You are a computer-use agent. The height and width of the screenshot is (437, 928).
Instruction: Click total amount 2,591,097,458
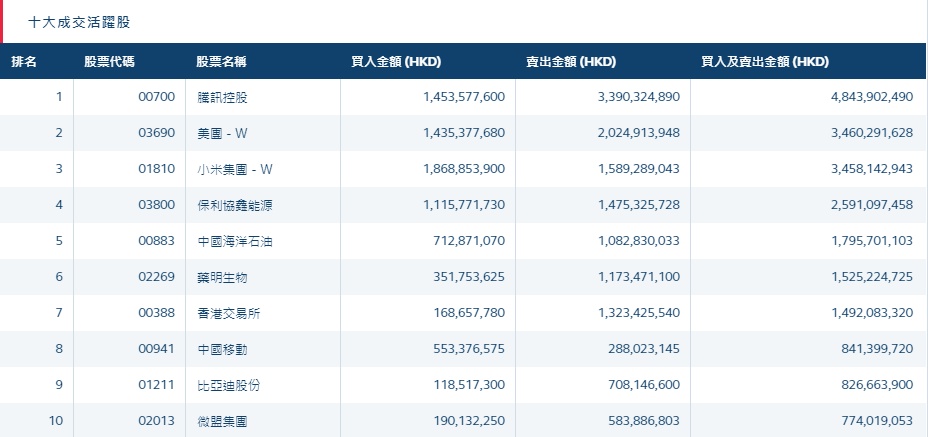(872, 205)
